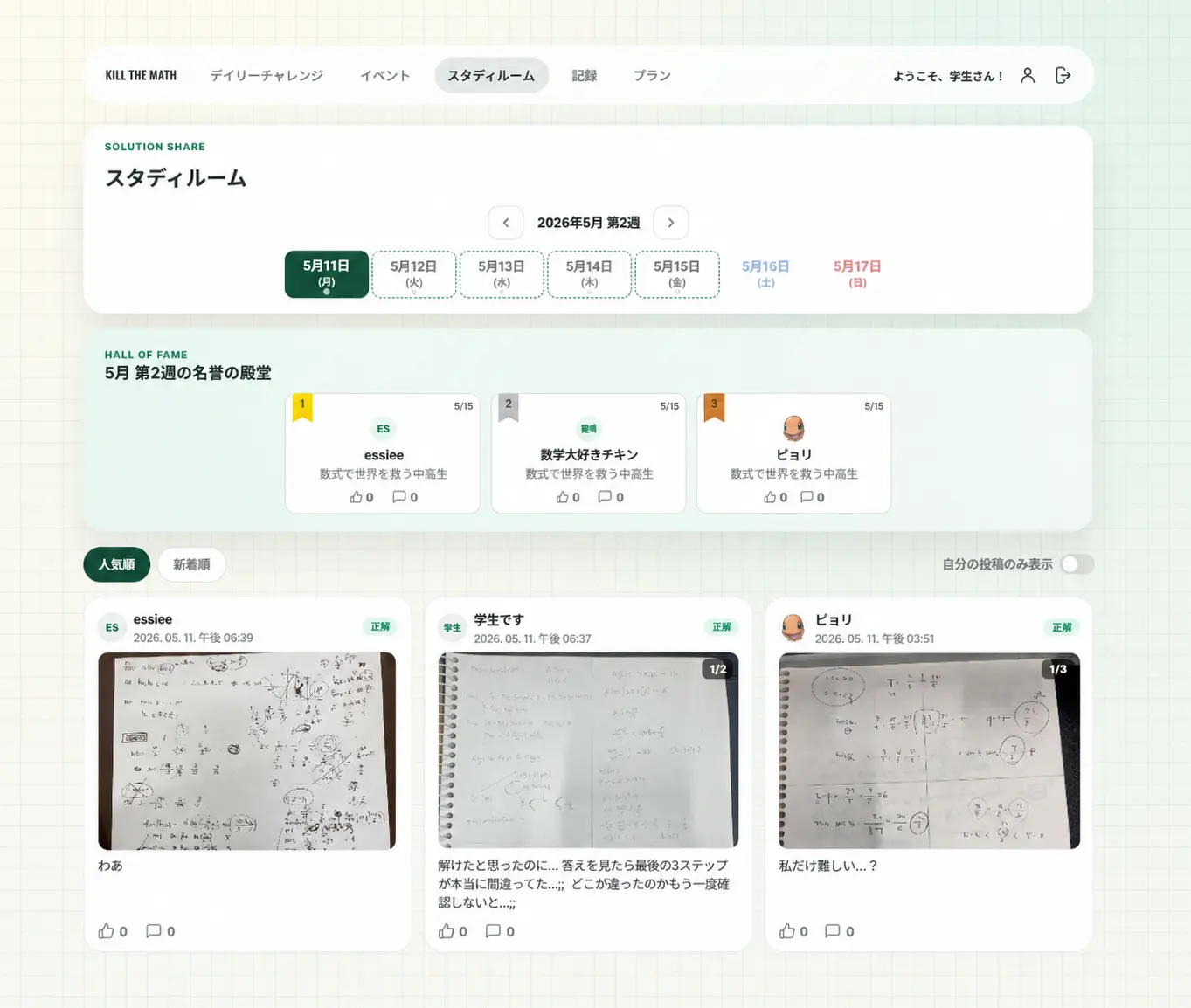Go to previous week with left chevron

pos(506,223)
